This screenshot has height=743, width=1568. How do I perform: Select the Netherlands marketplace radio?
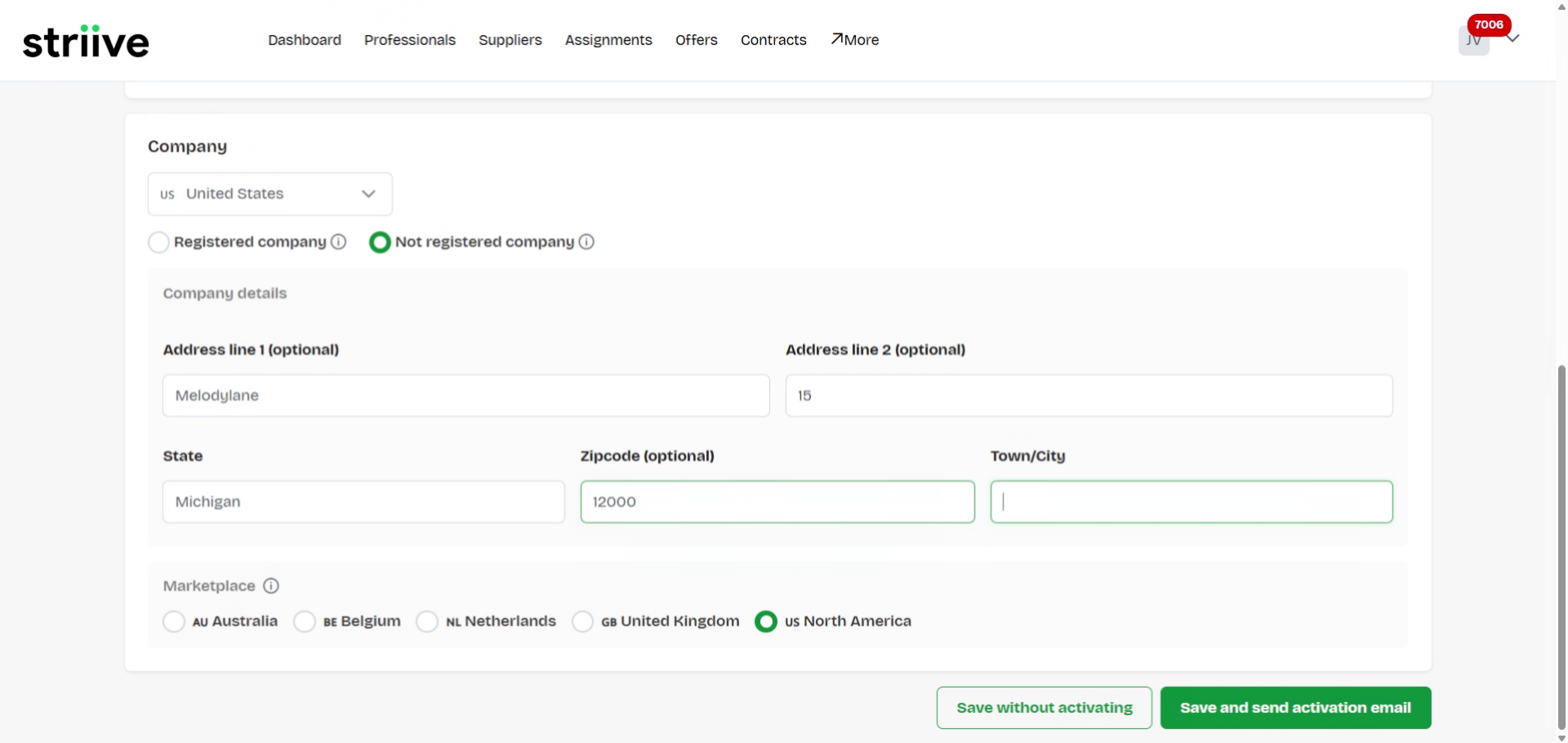point(427,621)
